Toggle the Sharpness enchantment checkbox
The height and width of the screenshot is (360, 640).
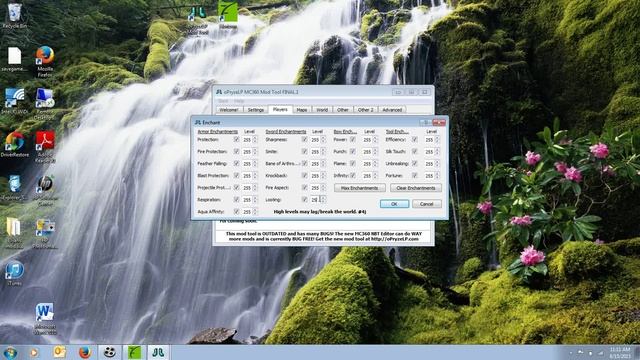click(304, 140)
